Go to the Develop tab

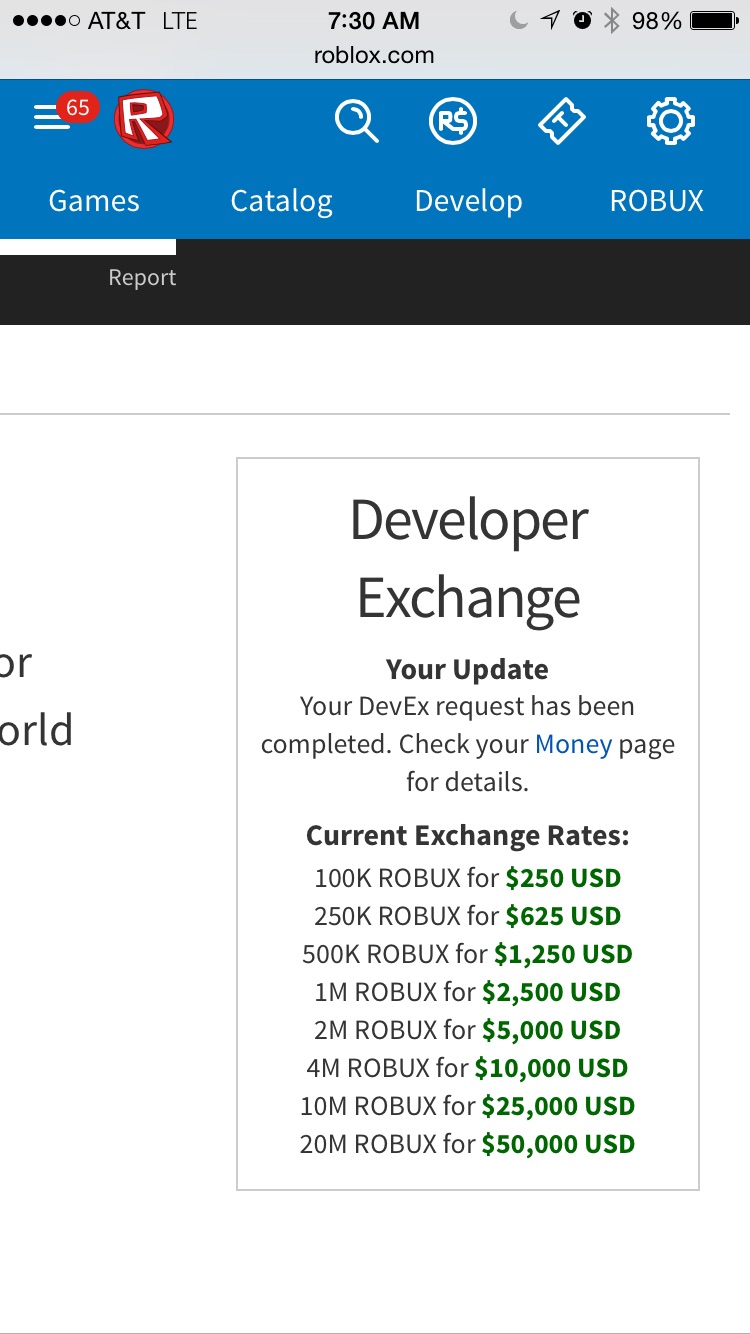468,201
